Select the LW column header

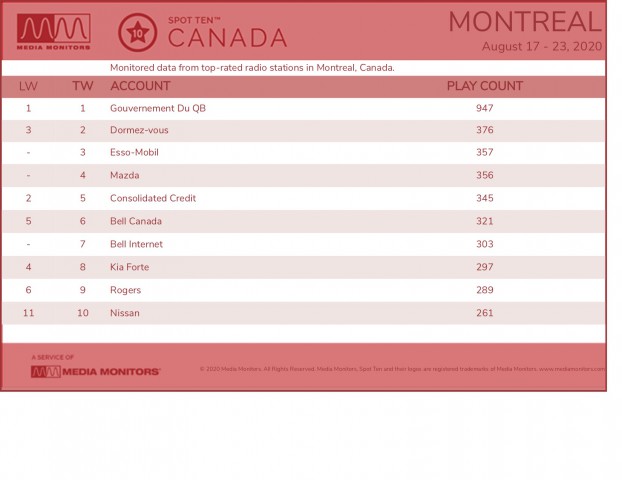(x=28, y=86)
